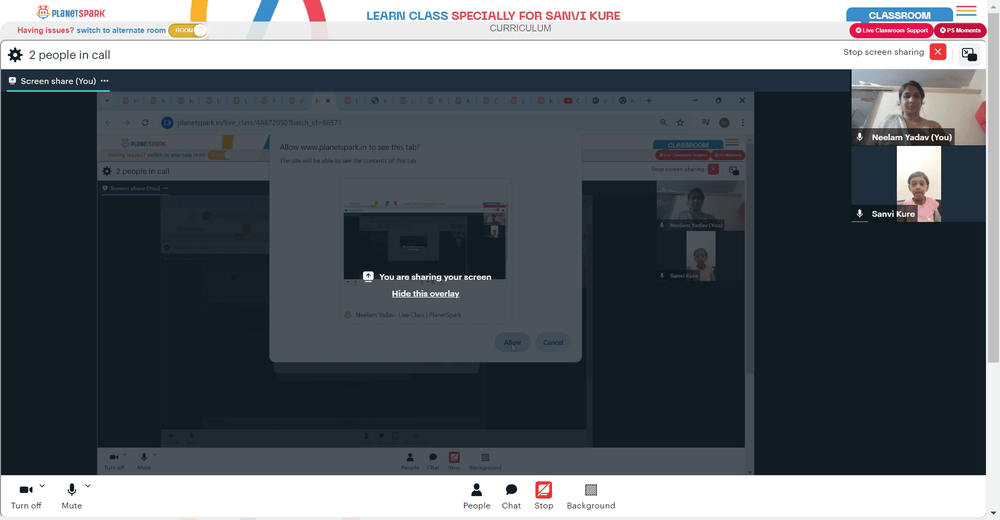
Task: Select Sanvi Kure video tile
Action: [x=918, y=184]
